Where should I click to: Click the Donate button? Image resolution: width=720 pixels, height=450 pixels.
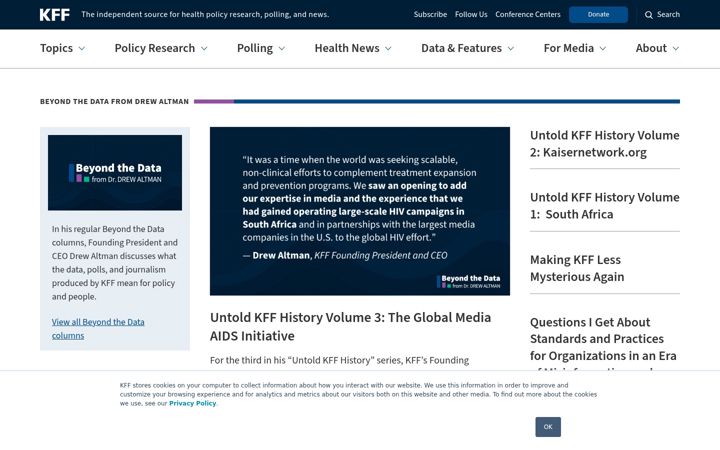point(598,15)
